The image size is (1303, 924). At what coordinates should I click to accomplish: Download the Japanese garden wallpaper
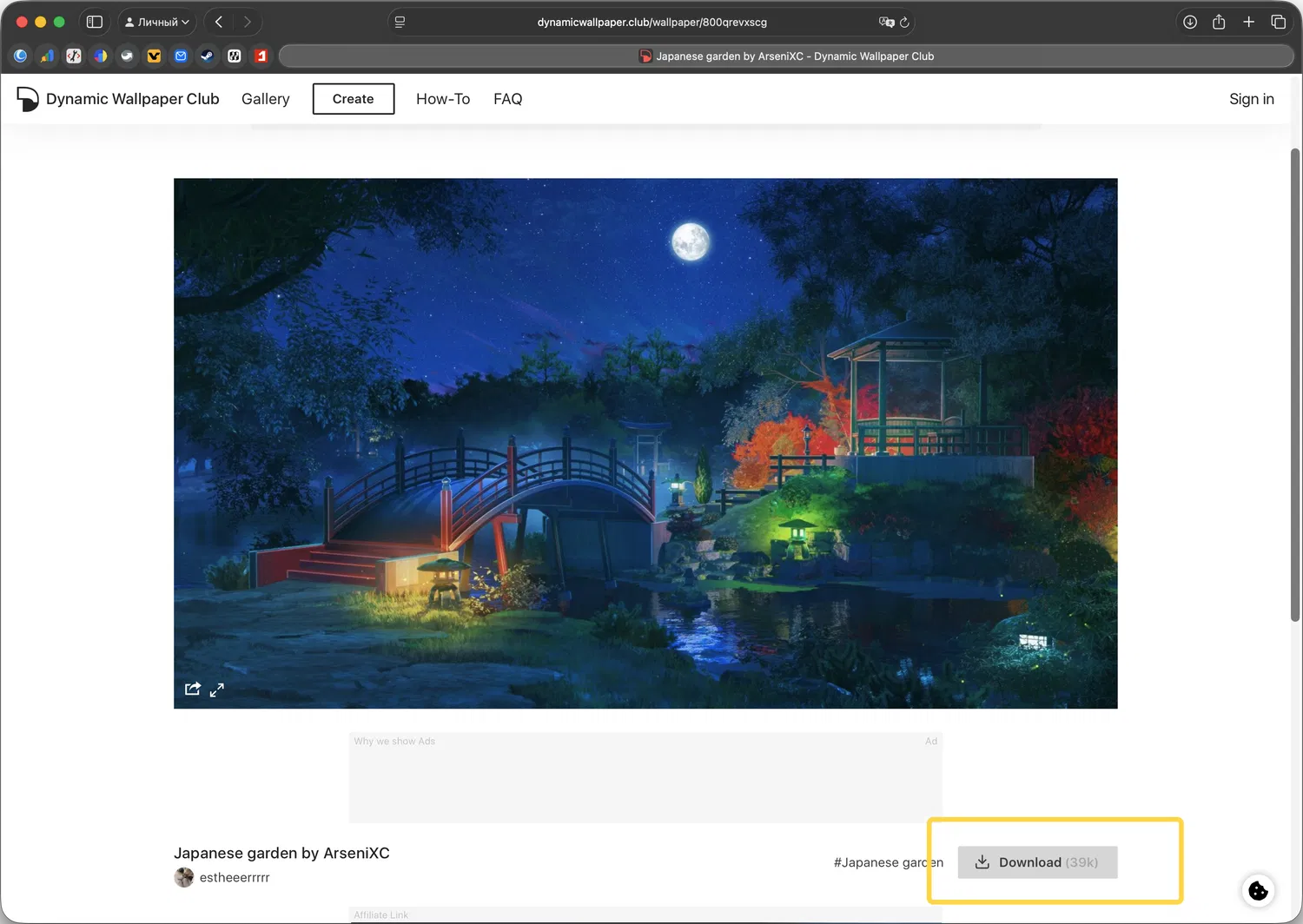[x=1037, y=862]
